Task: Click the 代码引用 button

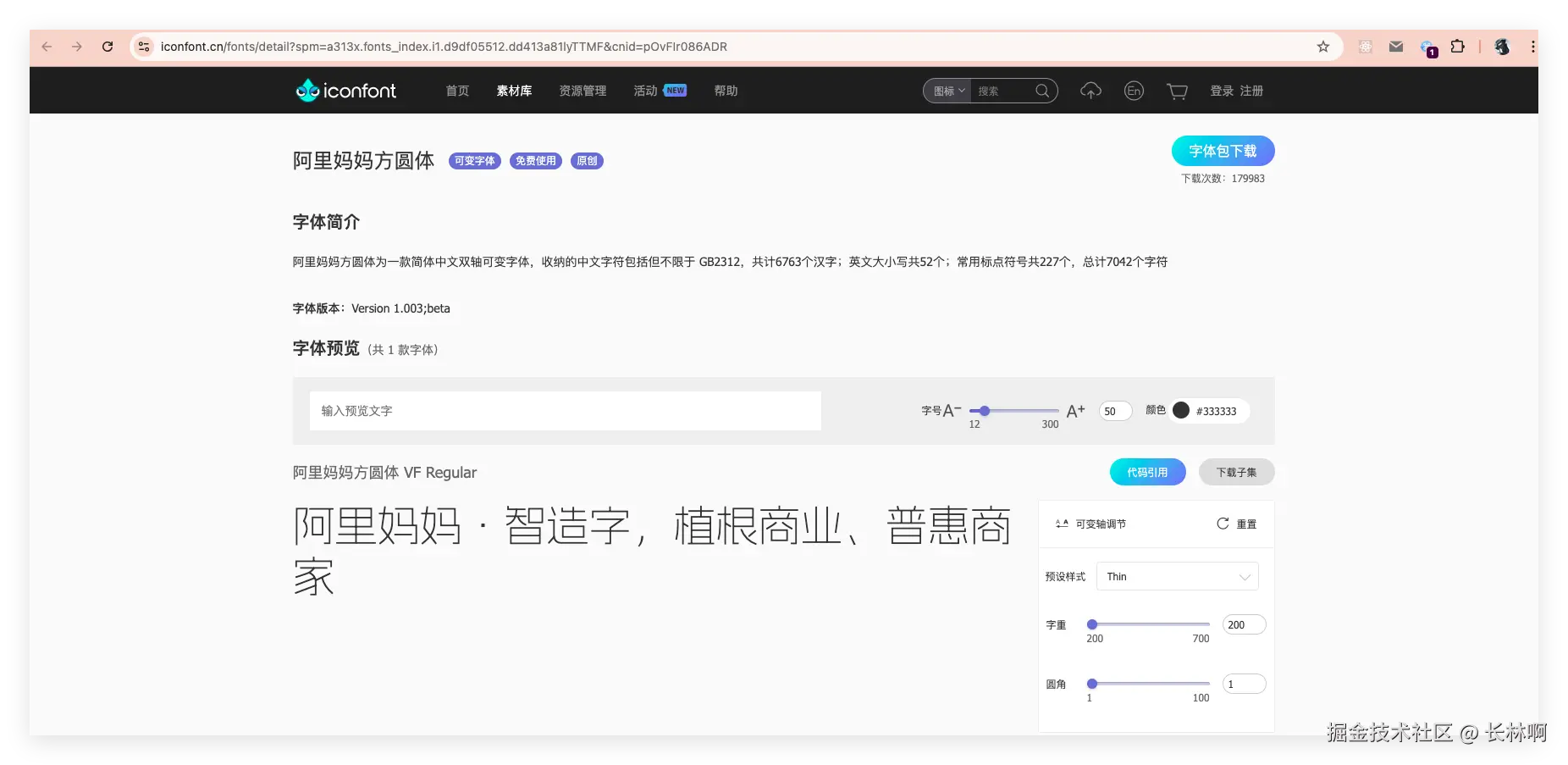Action: 1147,472
